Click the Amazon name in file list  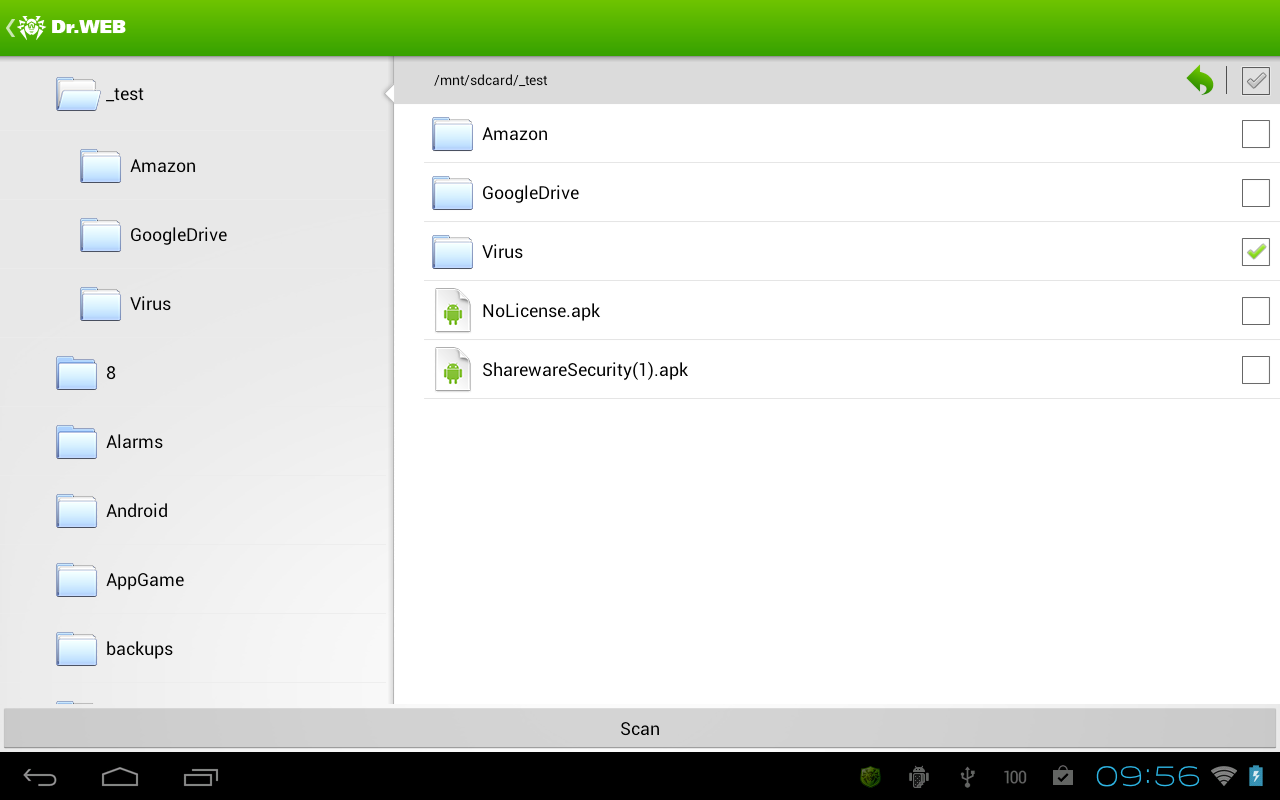[x=515, y=134]
